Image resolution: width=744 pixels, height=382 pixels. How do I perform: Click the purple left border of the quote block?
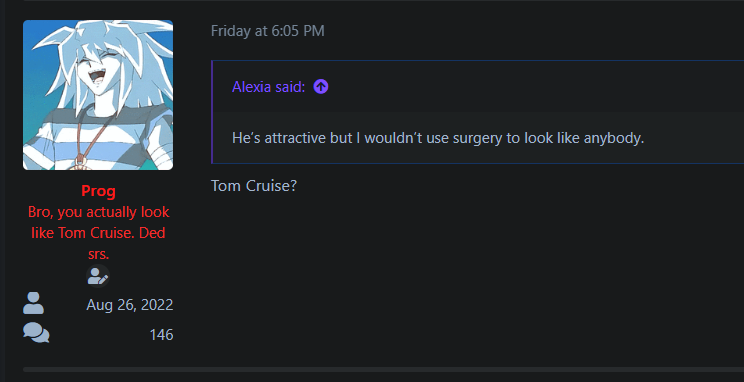tap(212, 112)
